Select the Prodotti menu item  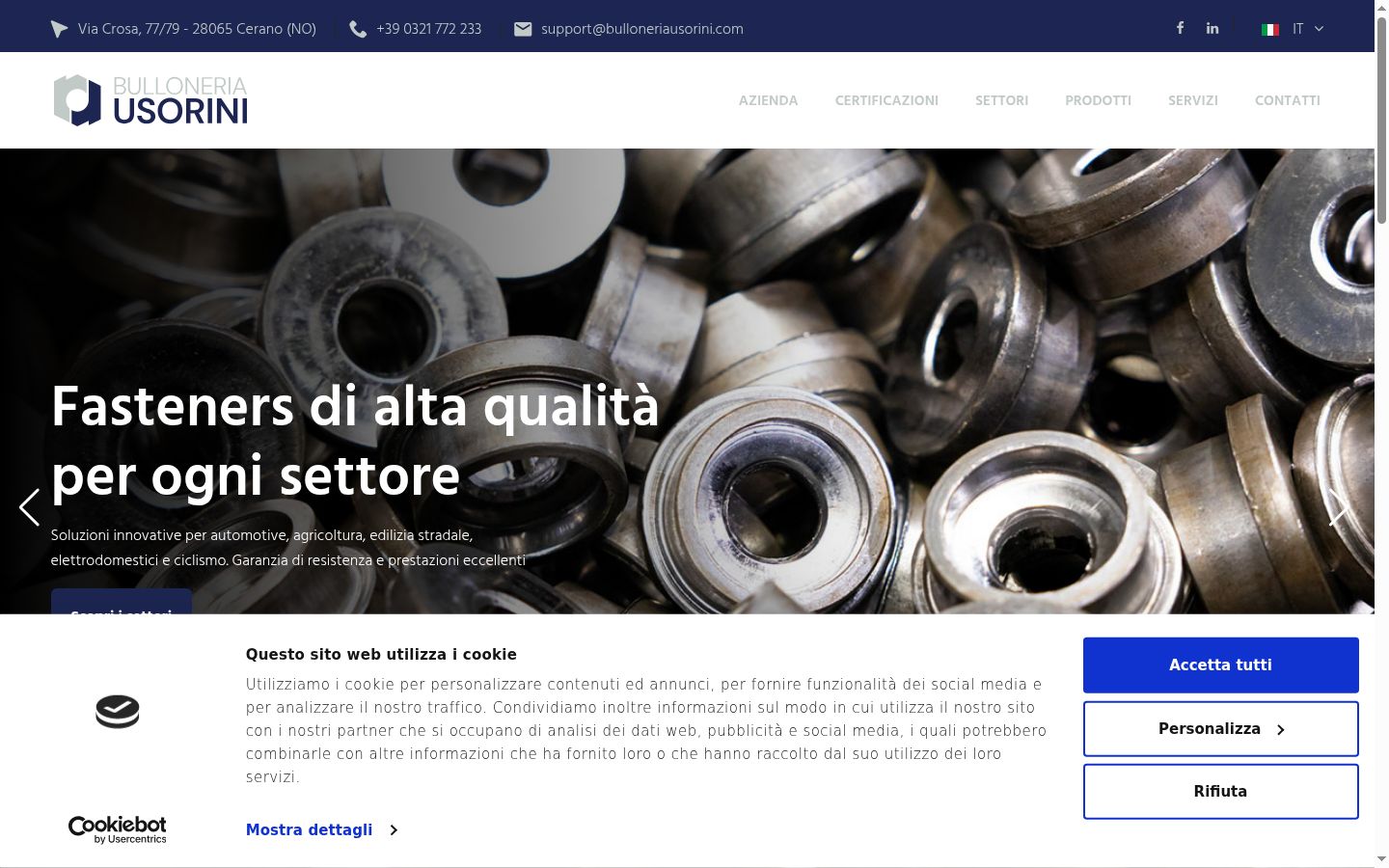1098,100
